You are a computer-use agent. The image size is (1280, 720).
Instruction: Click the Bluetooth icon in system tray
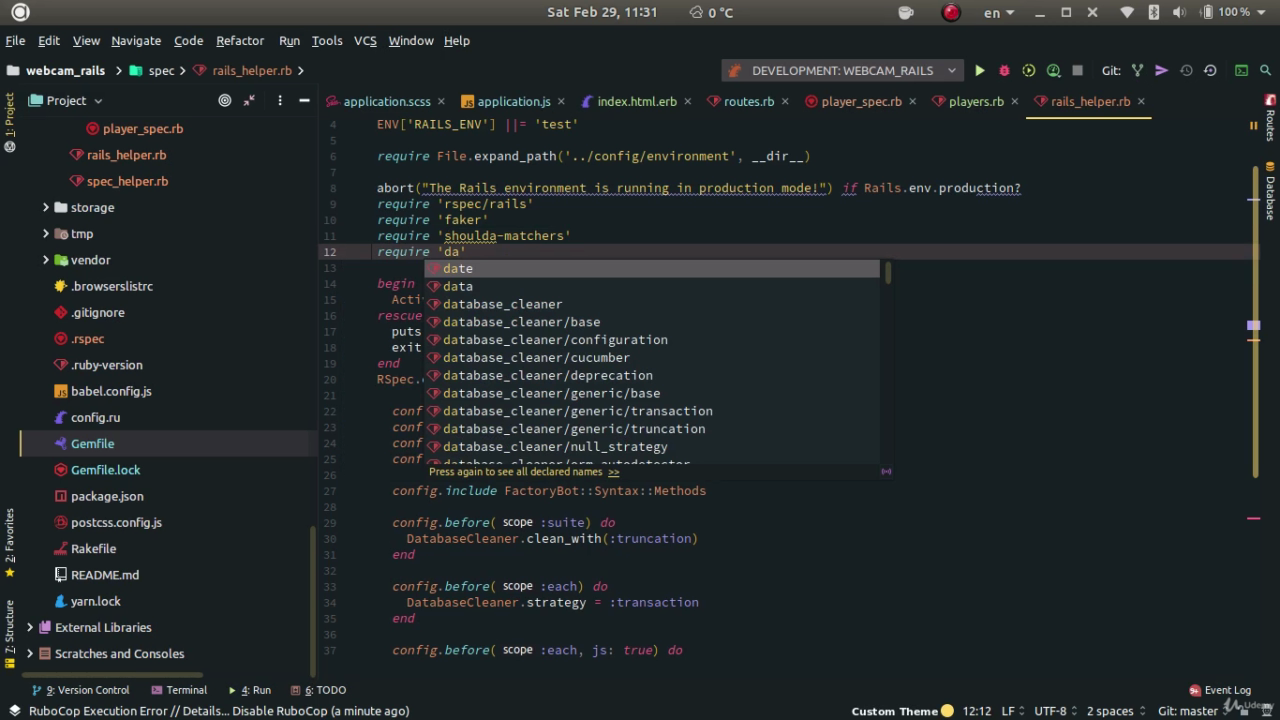coord(1153,12)
